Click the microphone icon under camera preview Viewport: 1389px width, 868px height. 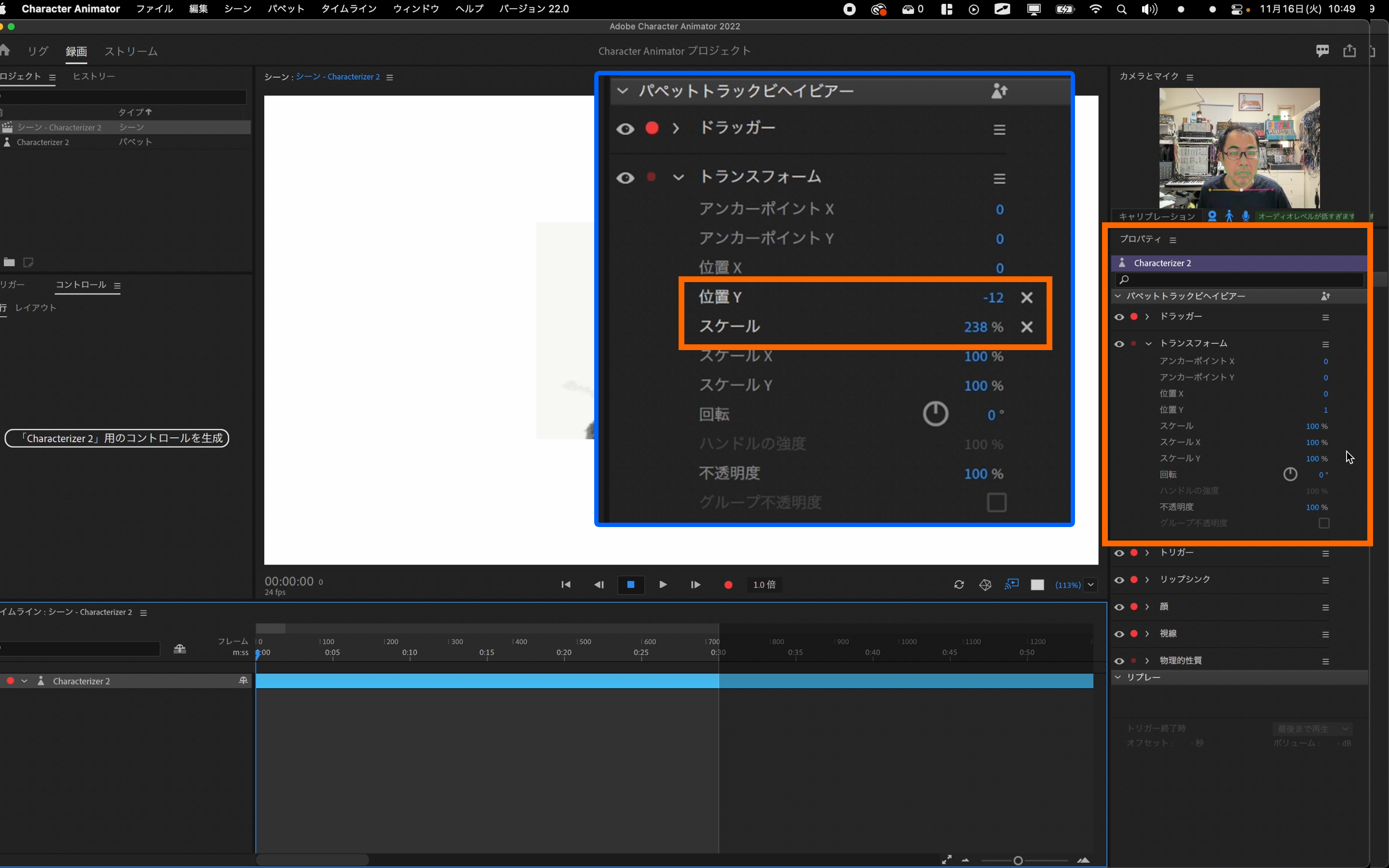tap(1245, 217)
